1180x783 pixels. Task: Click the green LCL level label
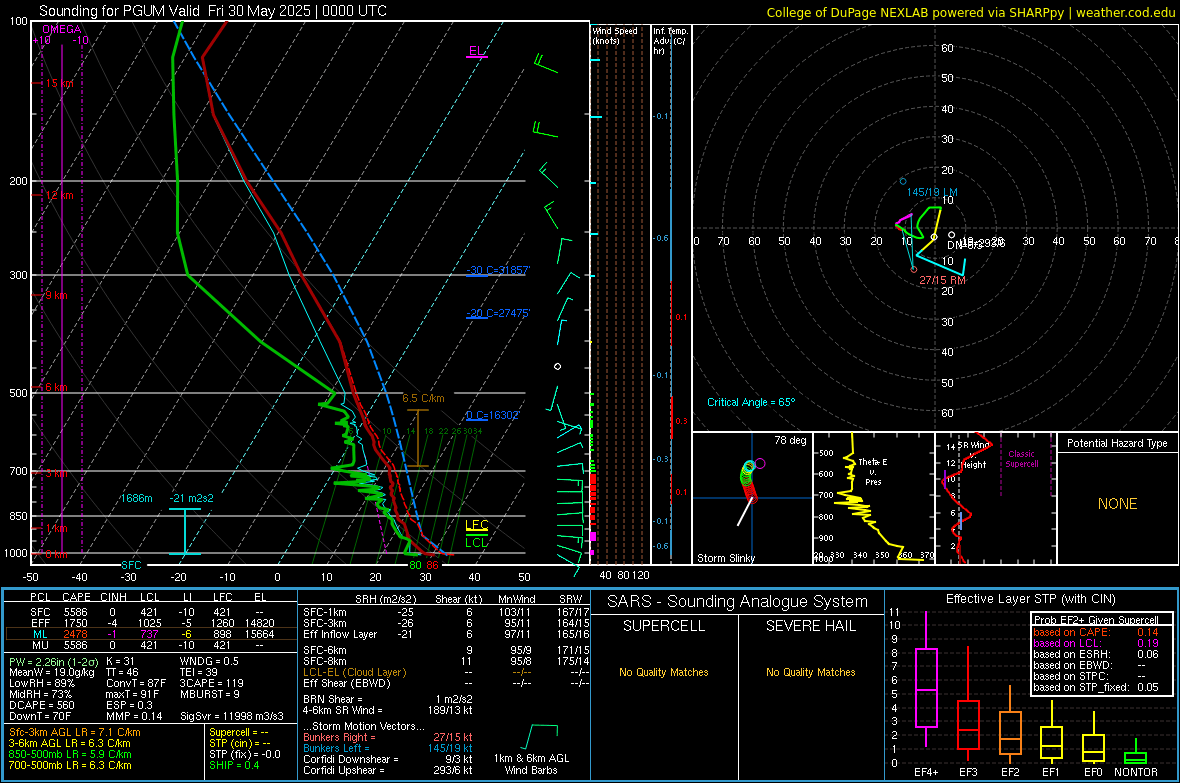[476, 542]
